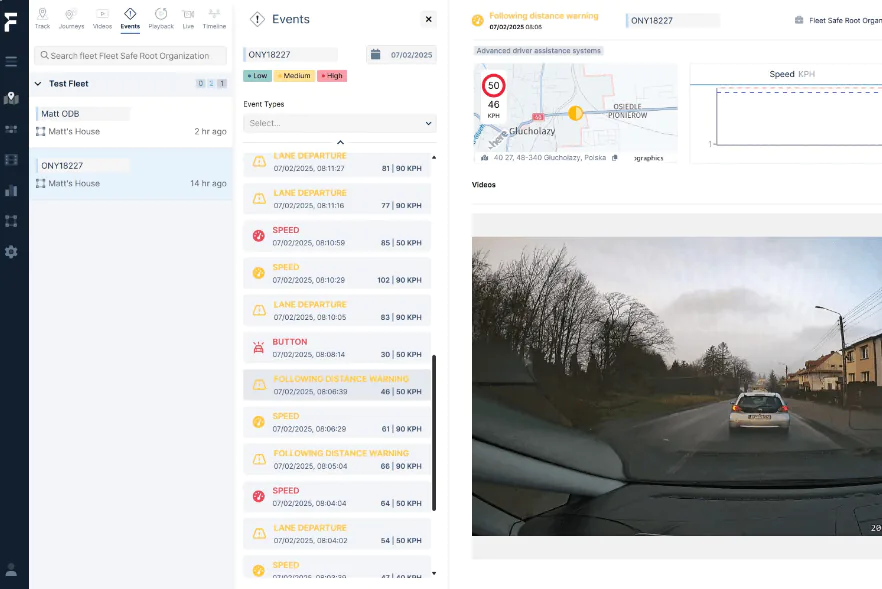Open the Timeline icon
Image resolution: width=882 pixels, height=589 pixels.
(x=214, y=17)
